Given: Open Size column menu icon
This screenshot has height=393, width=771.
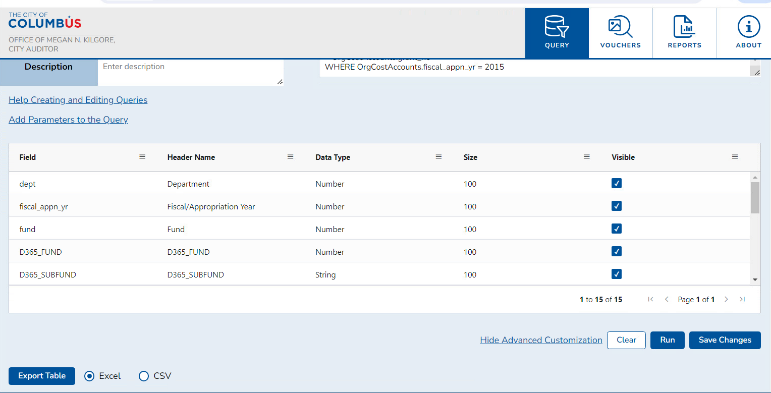Looking at the screenshot, I should (587, 157).
